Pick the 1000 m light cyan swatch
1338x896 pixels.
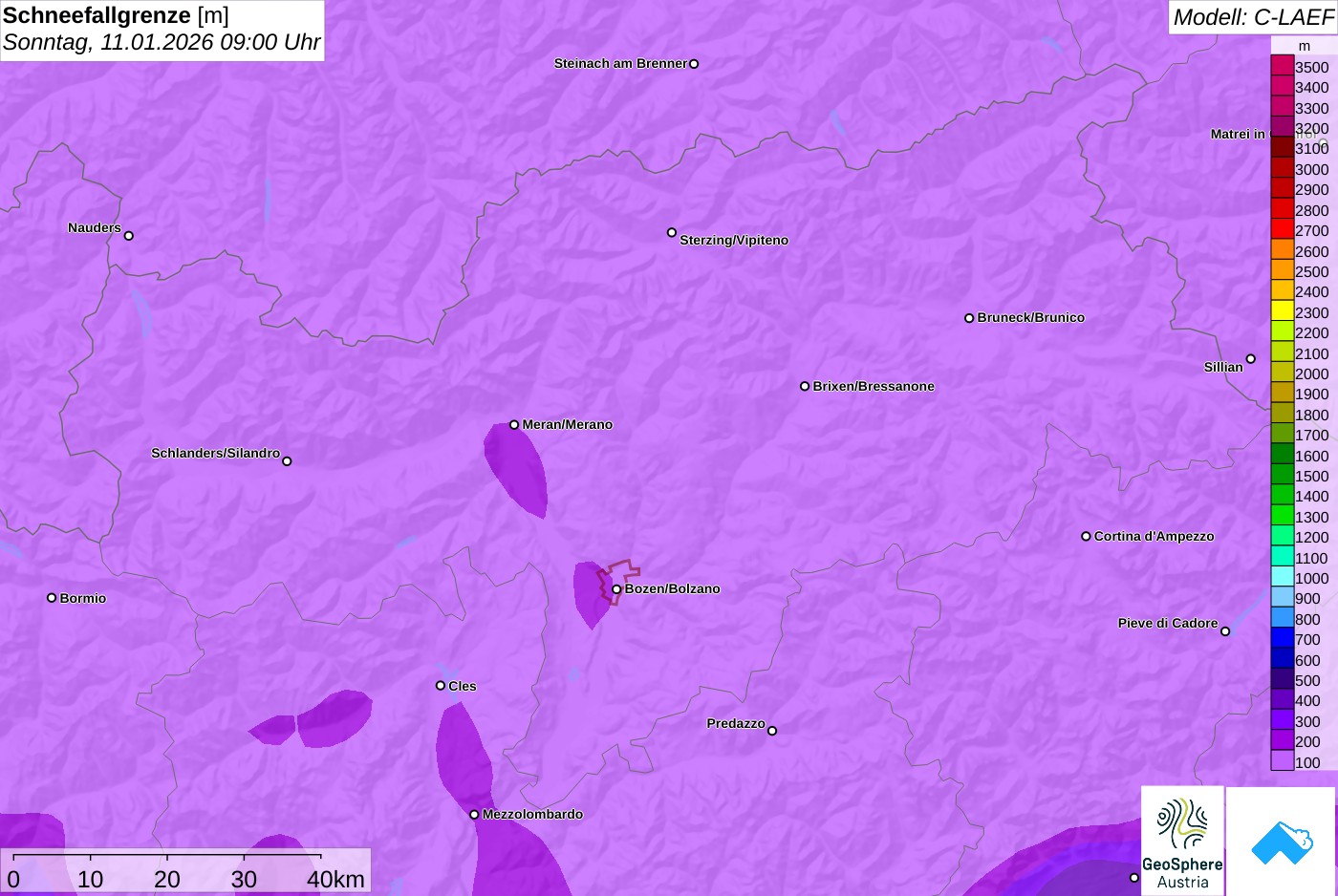1283,577
